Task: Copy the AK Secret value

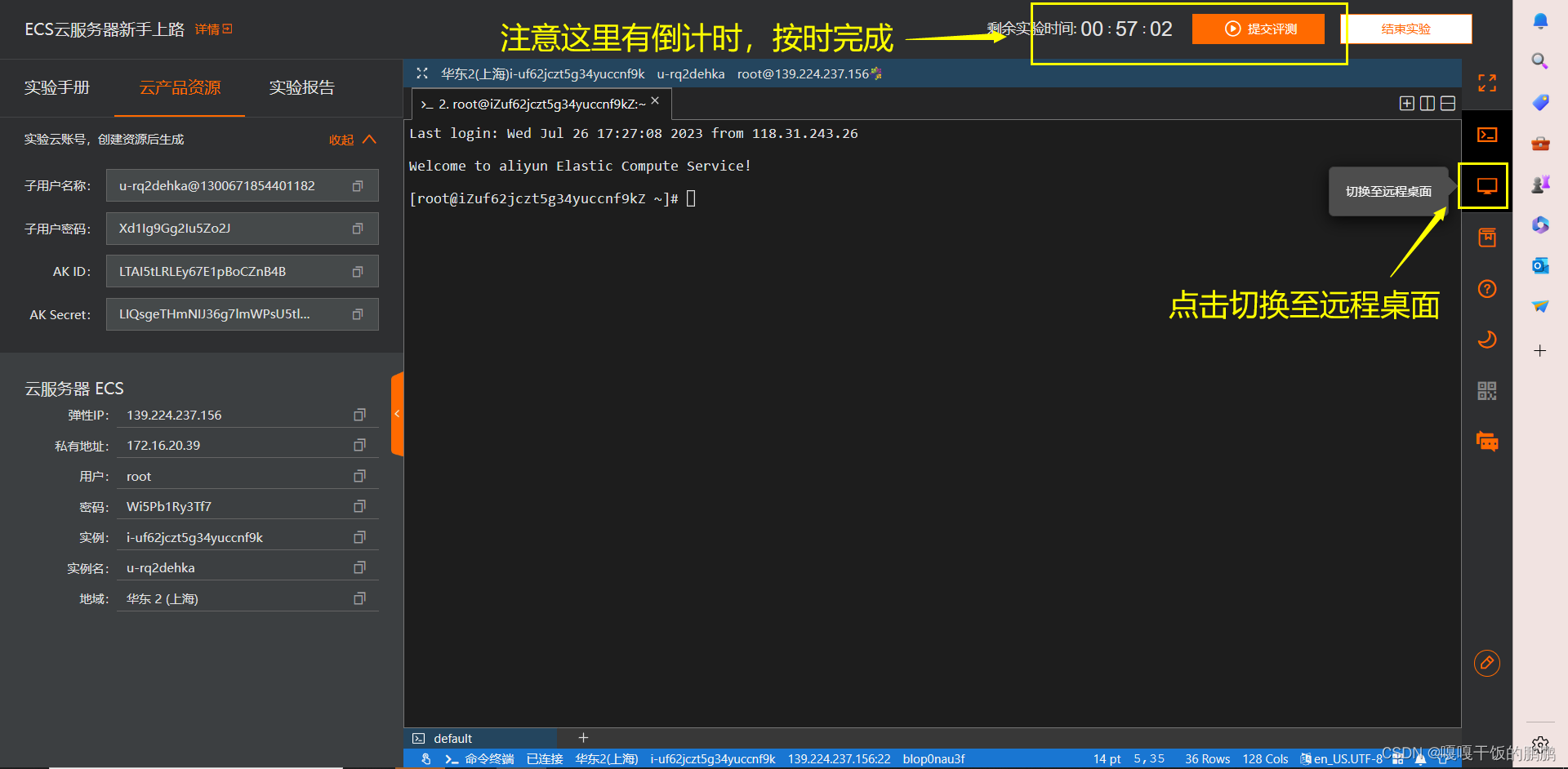Action: 357,314
